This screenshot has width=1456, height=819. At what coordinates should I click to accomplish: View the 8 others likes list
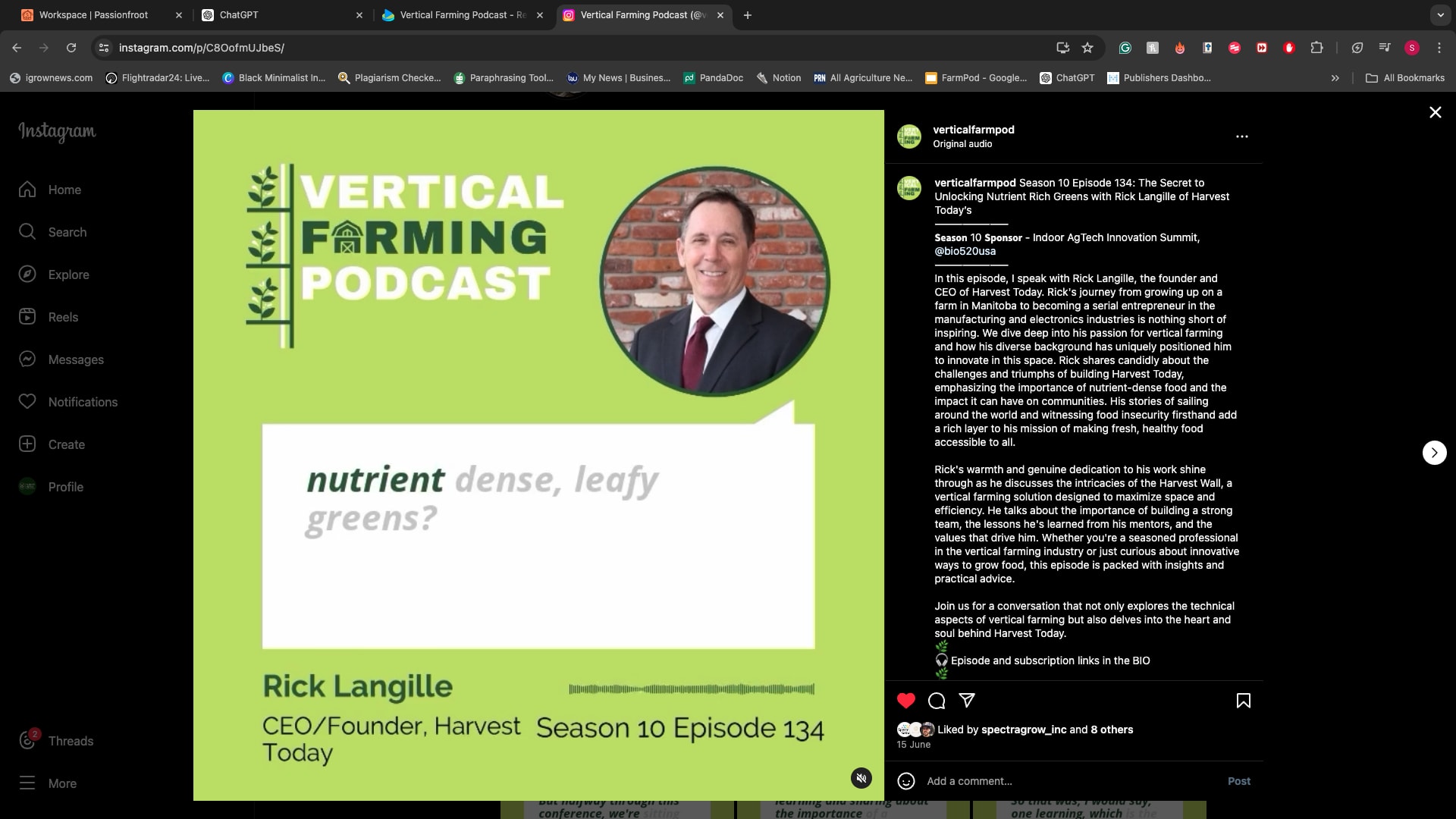pos(1112,730)
